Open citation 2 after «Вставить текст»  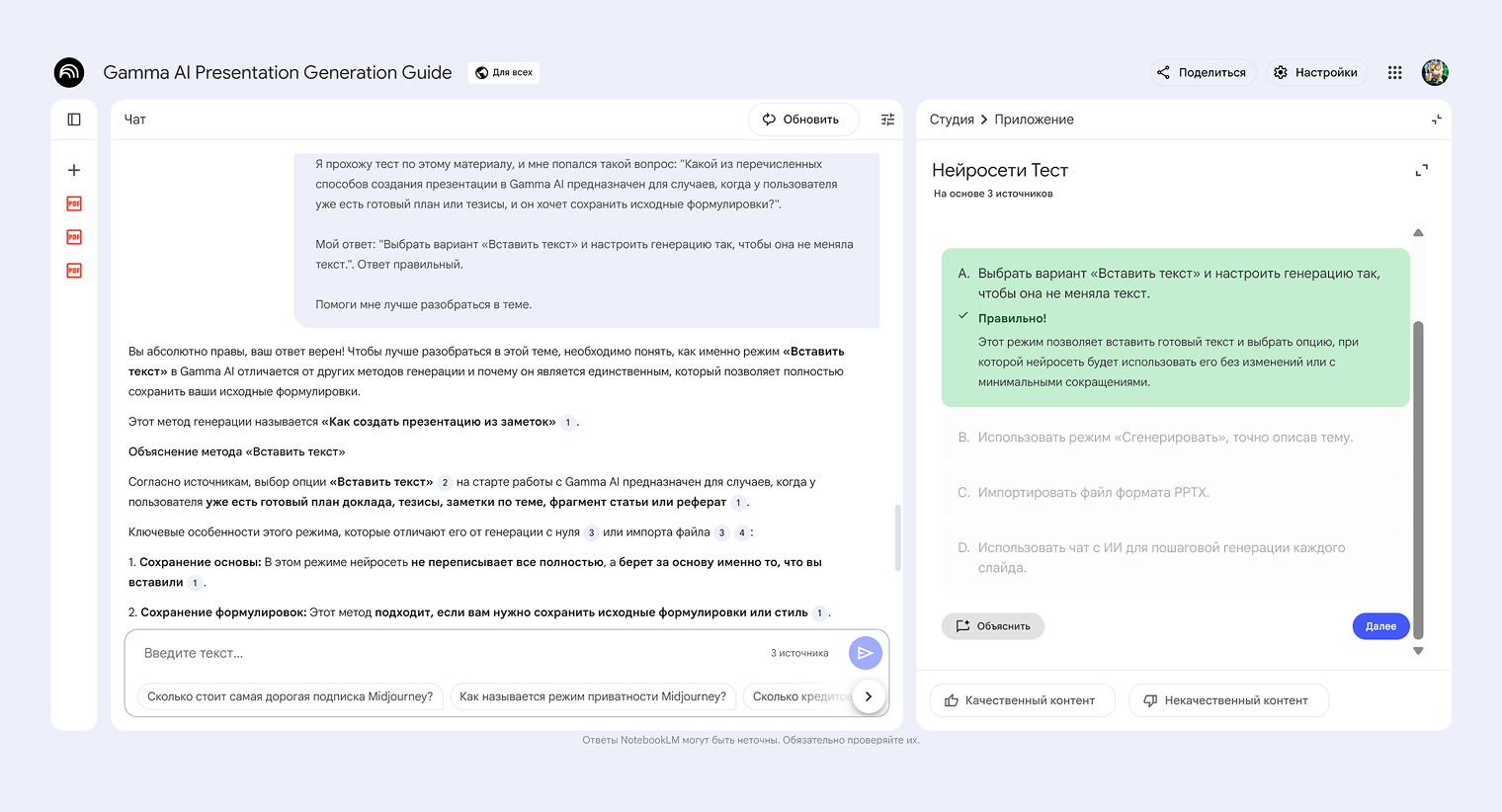(445, 483)
